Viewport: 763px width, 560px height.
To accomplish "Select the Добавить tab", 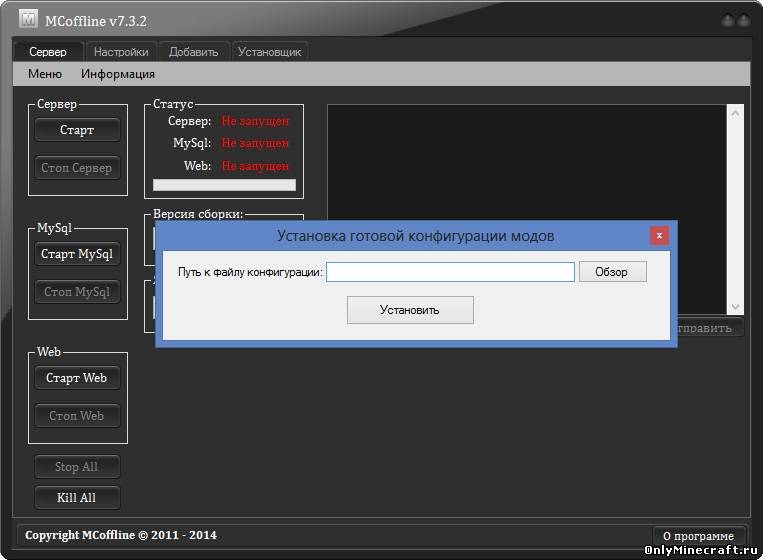I will pos(194,52).
